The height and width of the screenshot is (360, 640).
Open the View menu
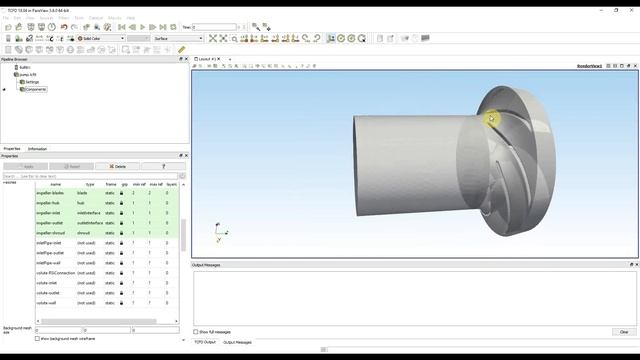click(x=30, y=18)
